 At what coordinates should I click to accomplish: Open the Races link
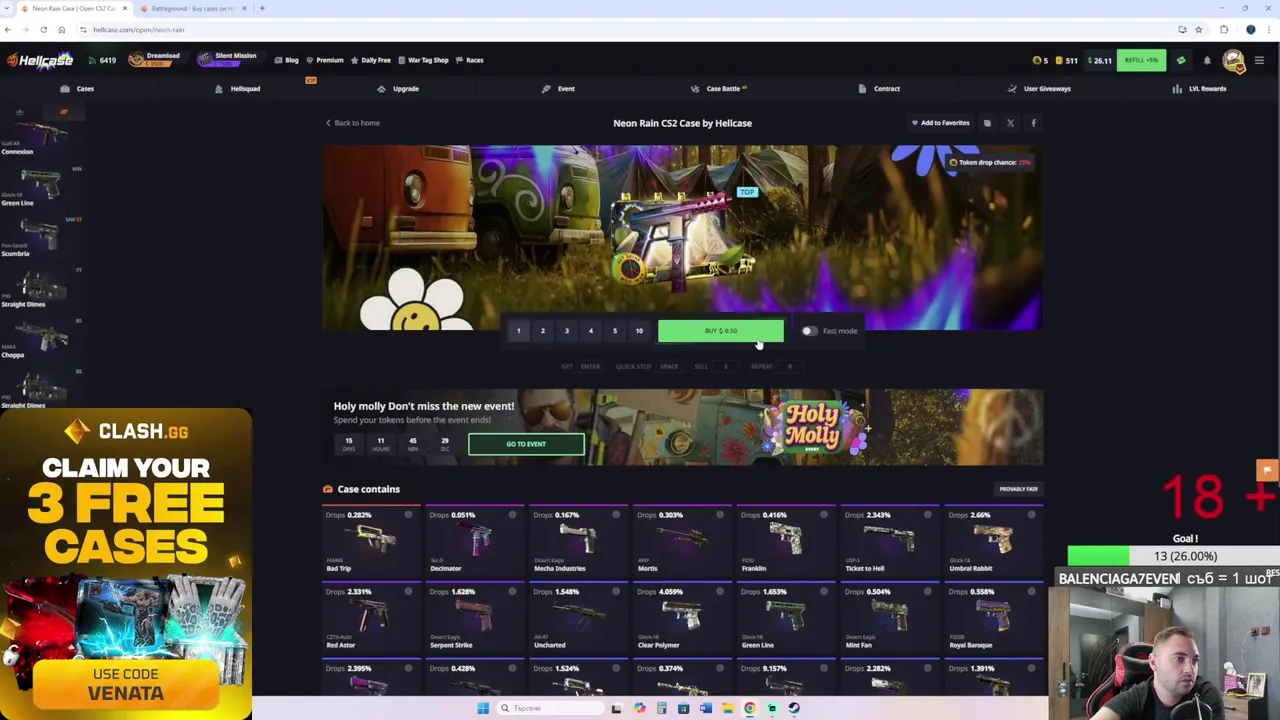[x=469, y=60]
